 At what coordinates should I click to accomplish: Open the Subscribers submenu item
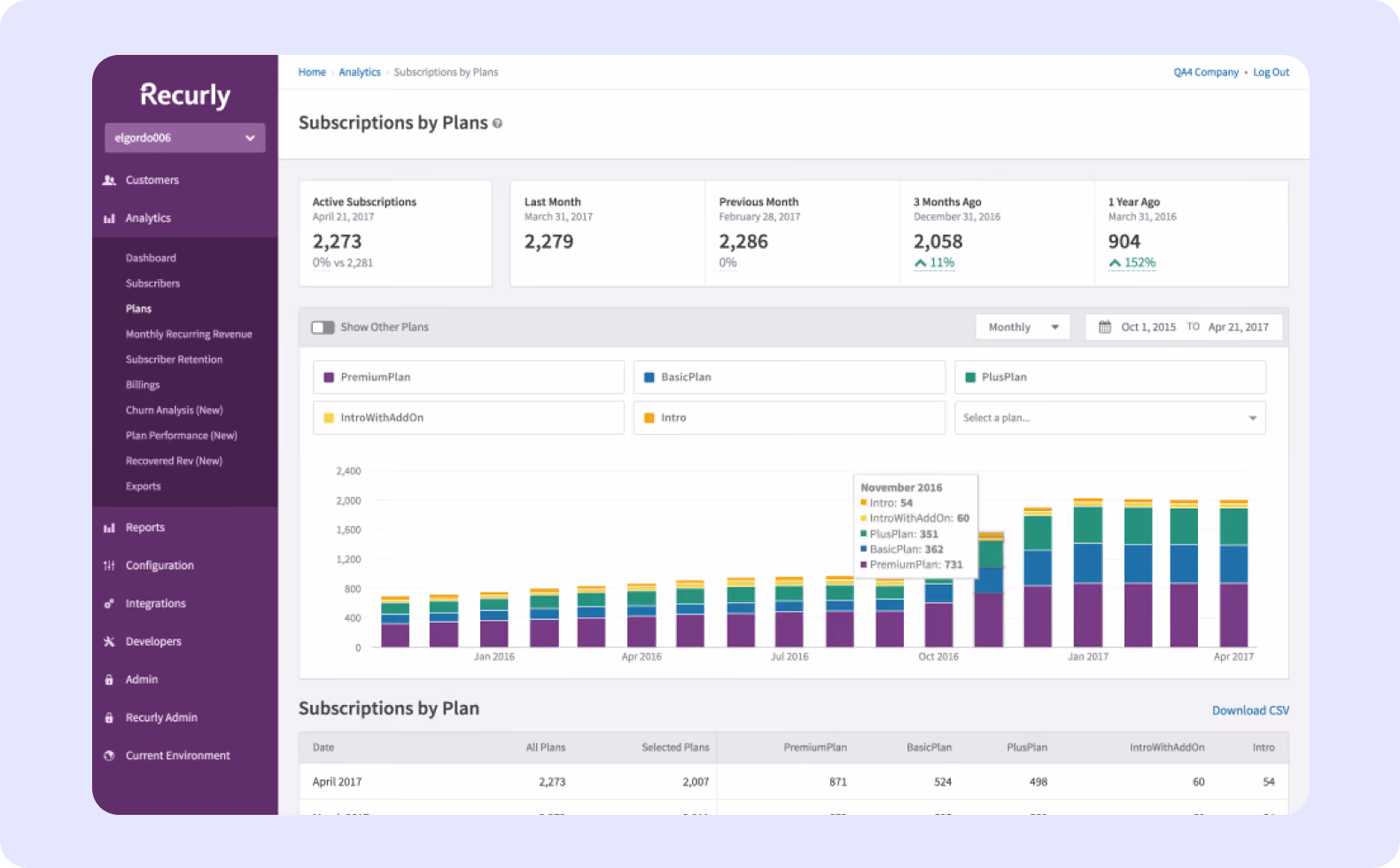tap(152, 283)
